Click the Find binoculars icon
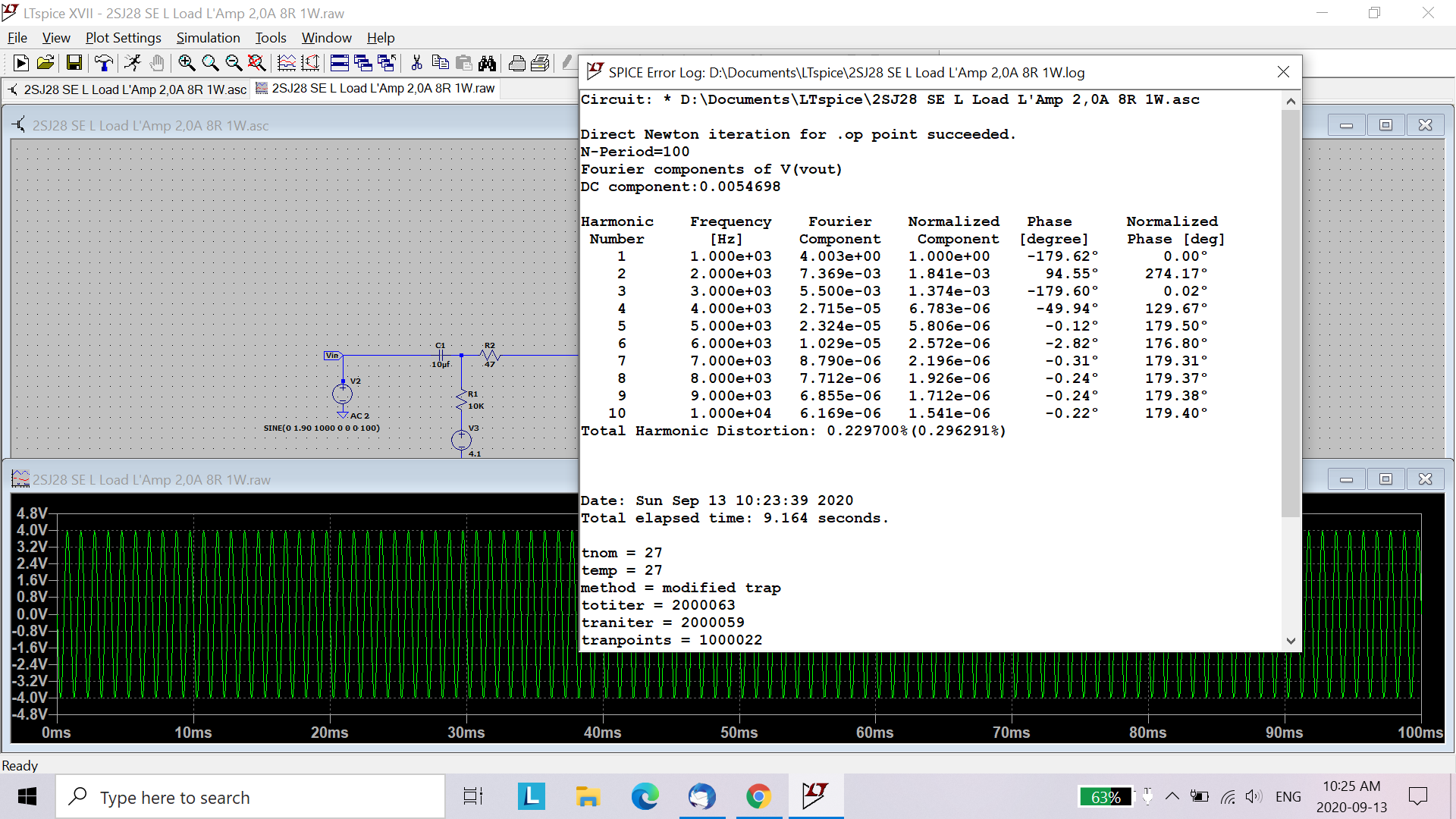1456x819 pixels. (487, 63)
